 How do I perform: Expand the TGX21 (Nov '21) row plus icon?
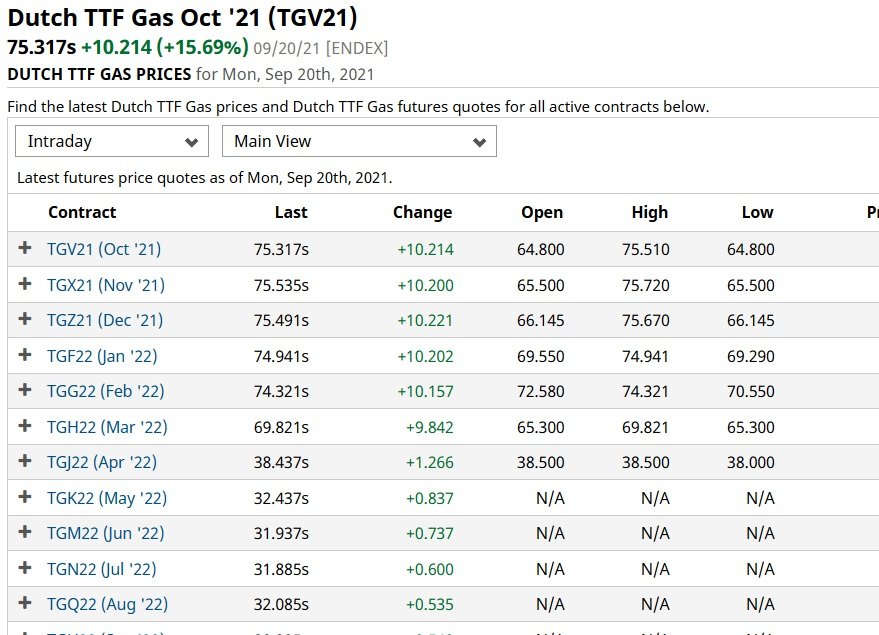coord(25,284)
